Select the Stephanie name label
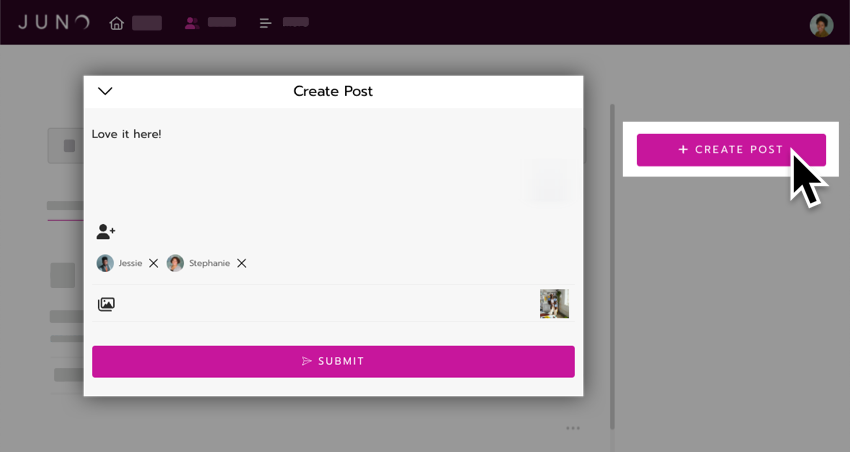The height and width of the screenshot is (452, 850). tap(209, 263)
